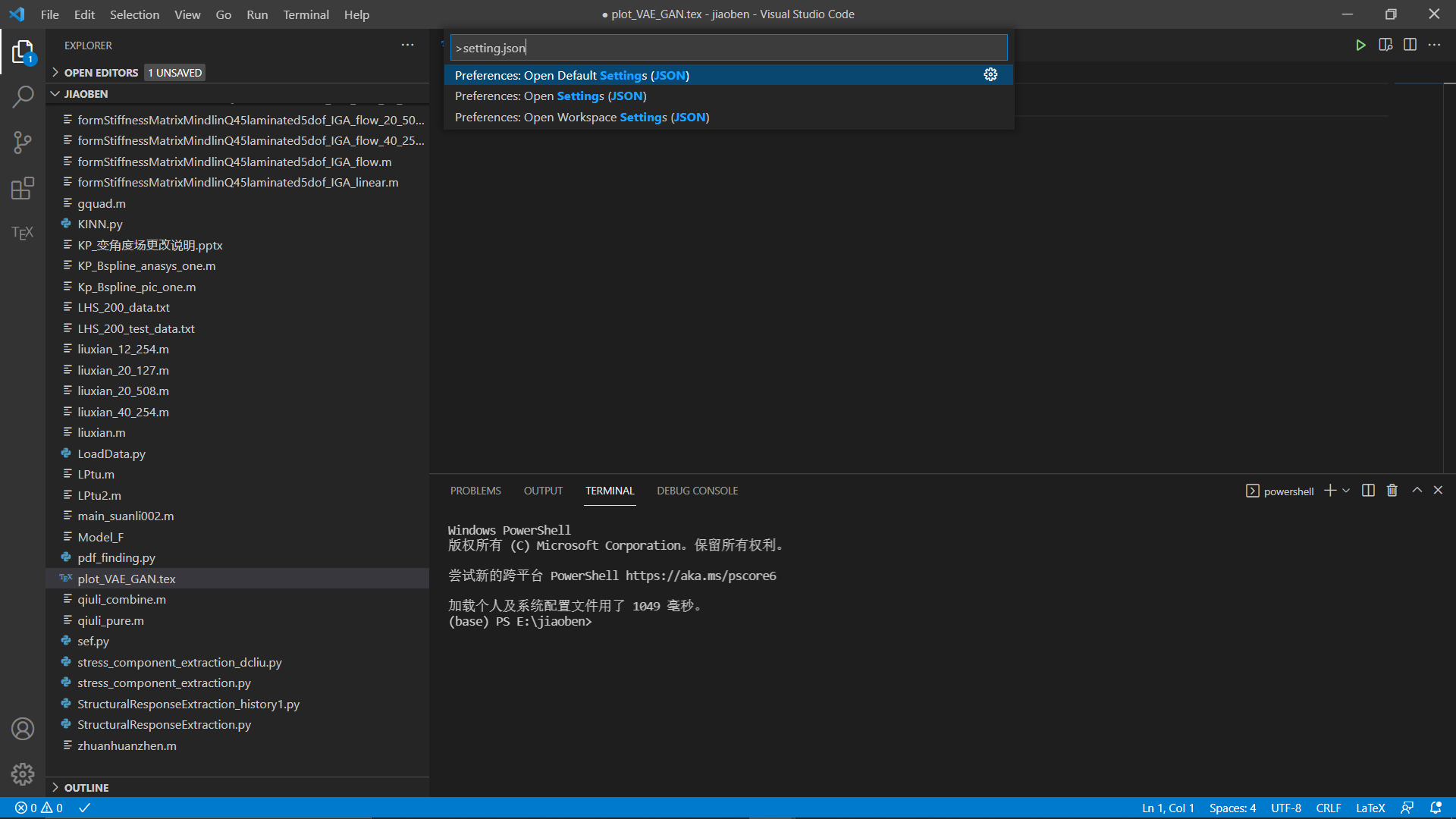Open the Extensions view
The image size is (1456, 819).
(x=23, y=187)
